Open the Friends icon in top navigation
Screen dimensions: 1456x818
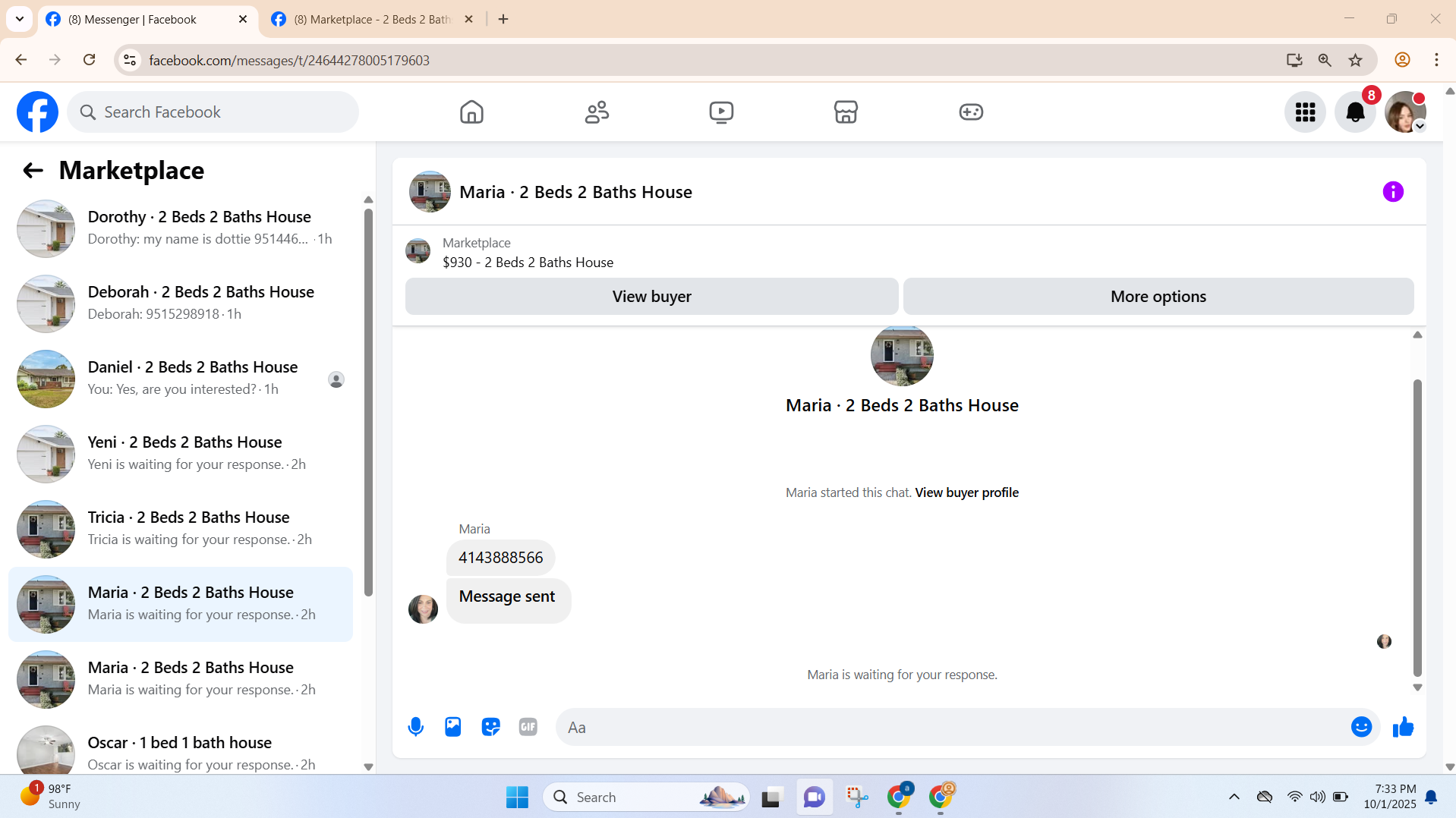point(597,112)
